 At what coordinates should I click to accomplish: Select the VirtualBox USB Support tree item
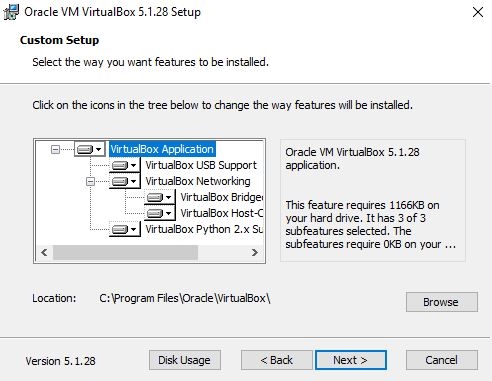point(201,165)
